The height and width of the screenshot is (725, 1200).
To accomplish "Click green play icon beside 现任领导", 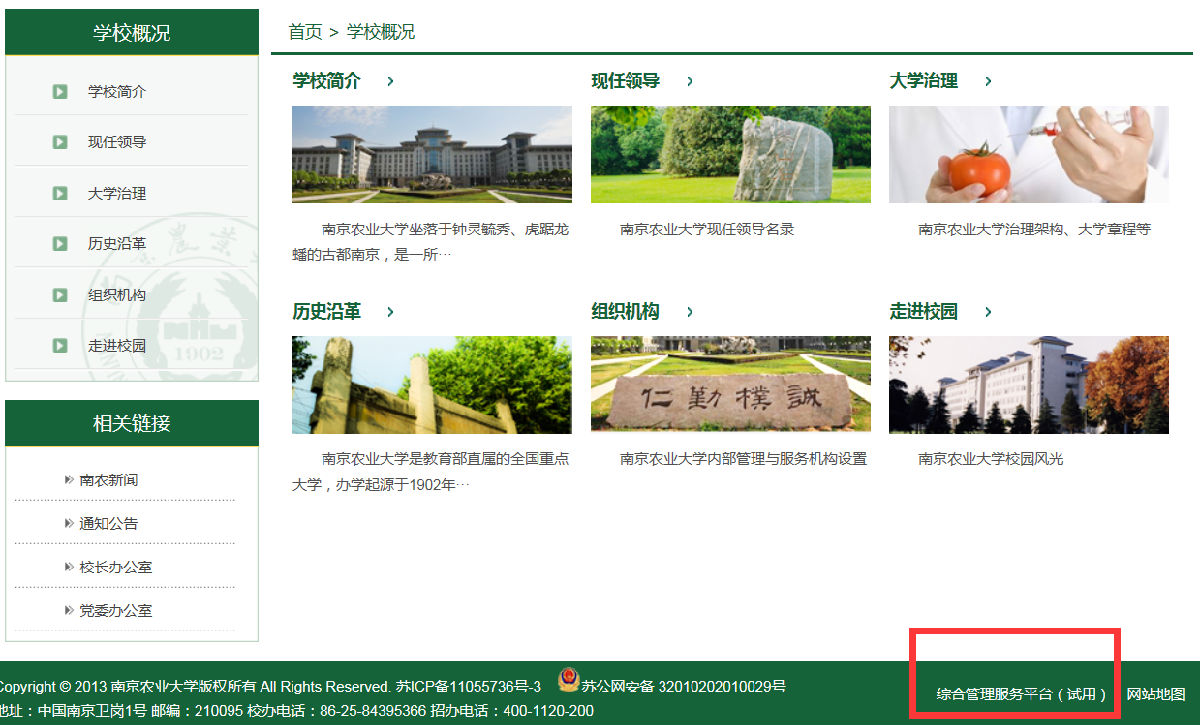I will (60, 142).
